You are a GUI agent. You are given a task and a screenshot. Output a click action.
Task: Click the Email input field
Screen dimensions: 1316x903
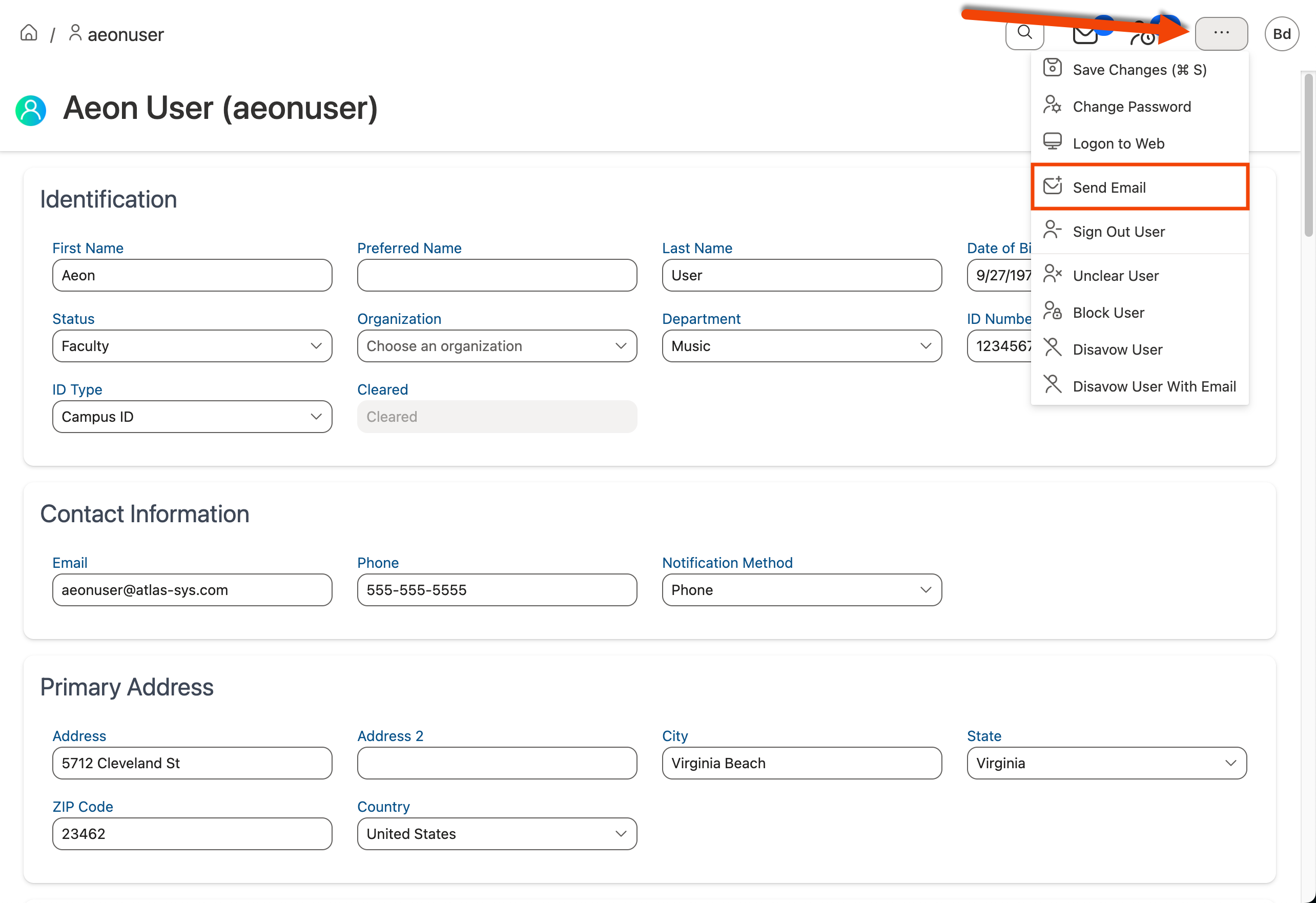click(x=192, y=590)
